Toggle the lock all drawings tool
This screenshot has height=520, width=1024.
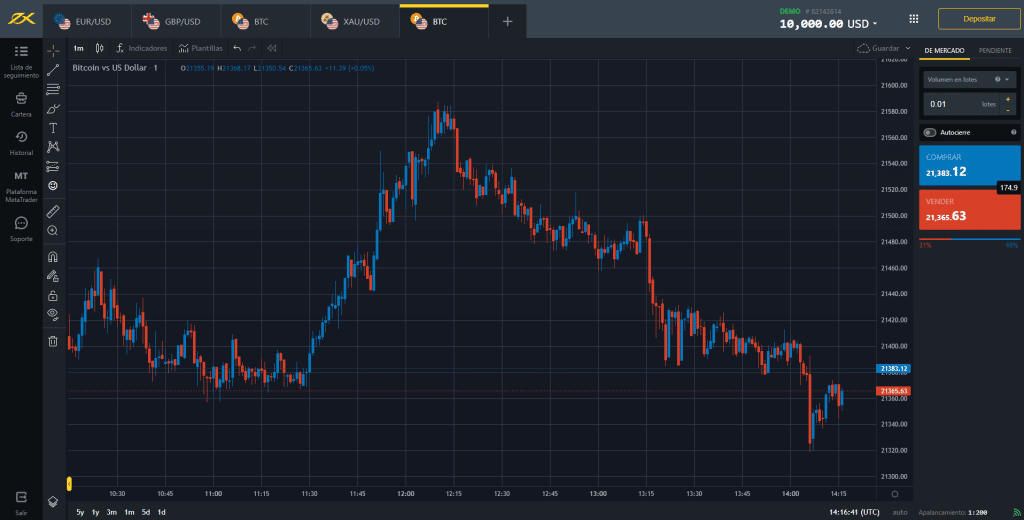click(53, 296)
